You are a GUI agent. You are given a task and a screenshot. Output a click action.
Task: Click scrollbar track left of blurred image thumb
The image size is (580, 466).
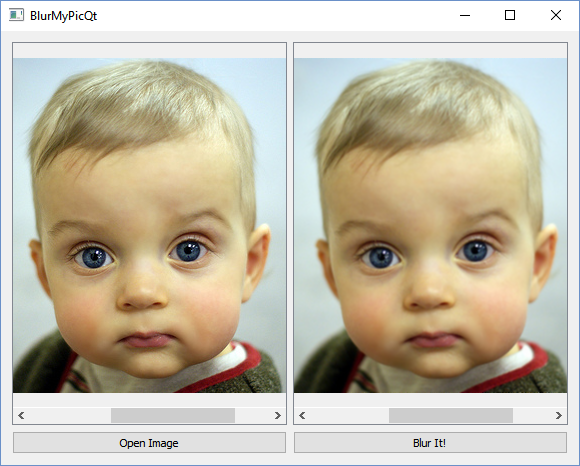[x=349, y=415]
